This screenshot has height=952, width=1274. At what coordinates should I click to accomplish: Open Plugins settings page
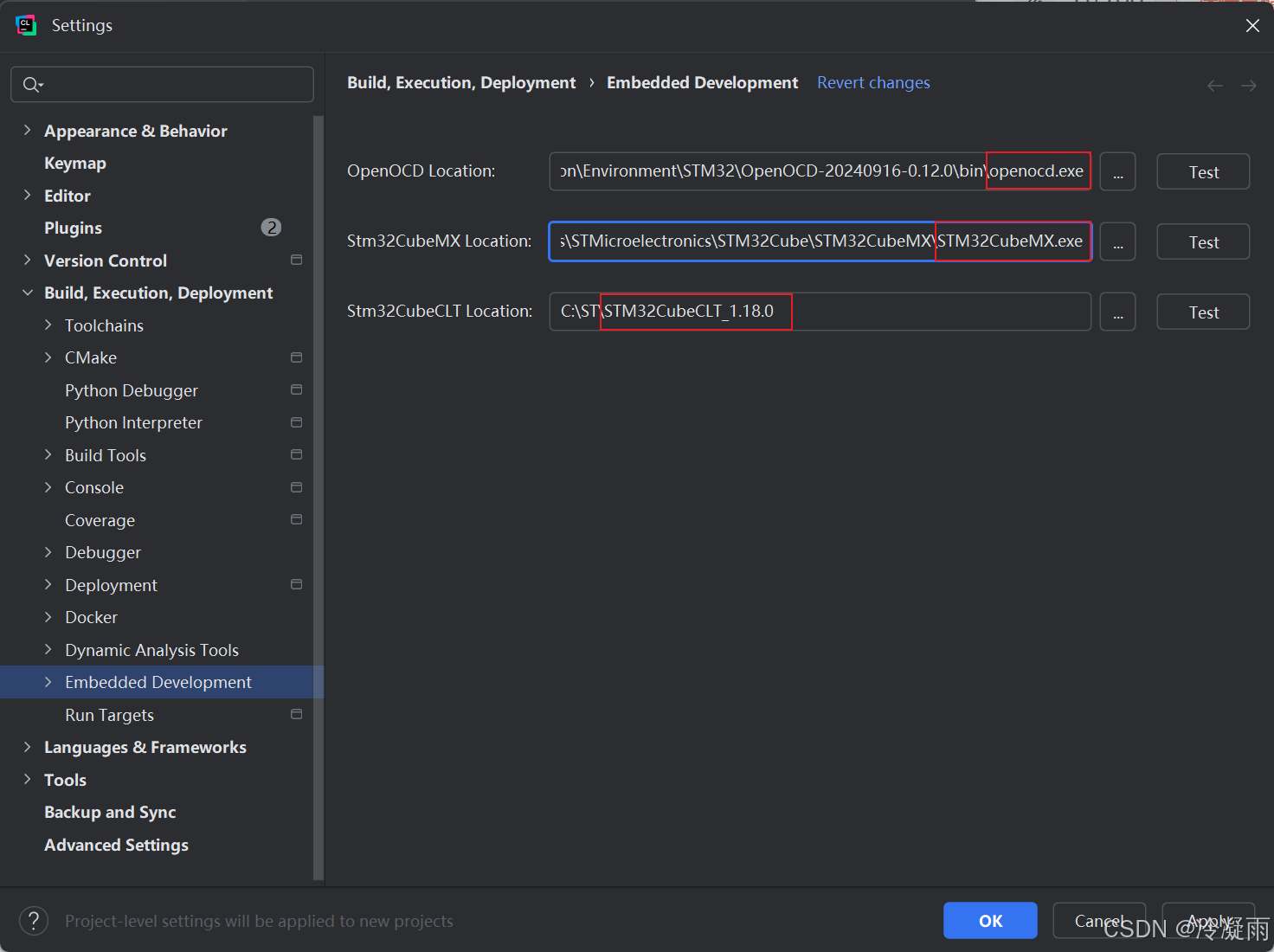pyautogui.click(x=73, y=228)
